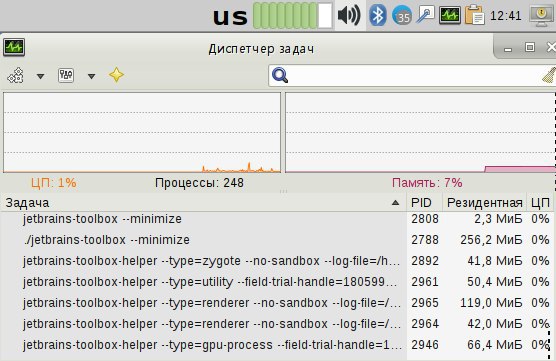Click the yellow star identify-window icon
The width and height of the screenshot is (556, 361).
pos(116,75)
